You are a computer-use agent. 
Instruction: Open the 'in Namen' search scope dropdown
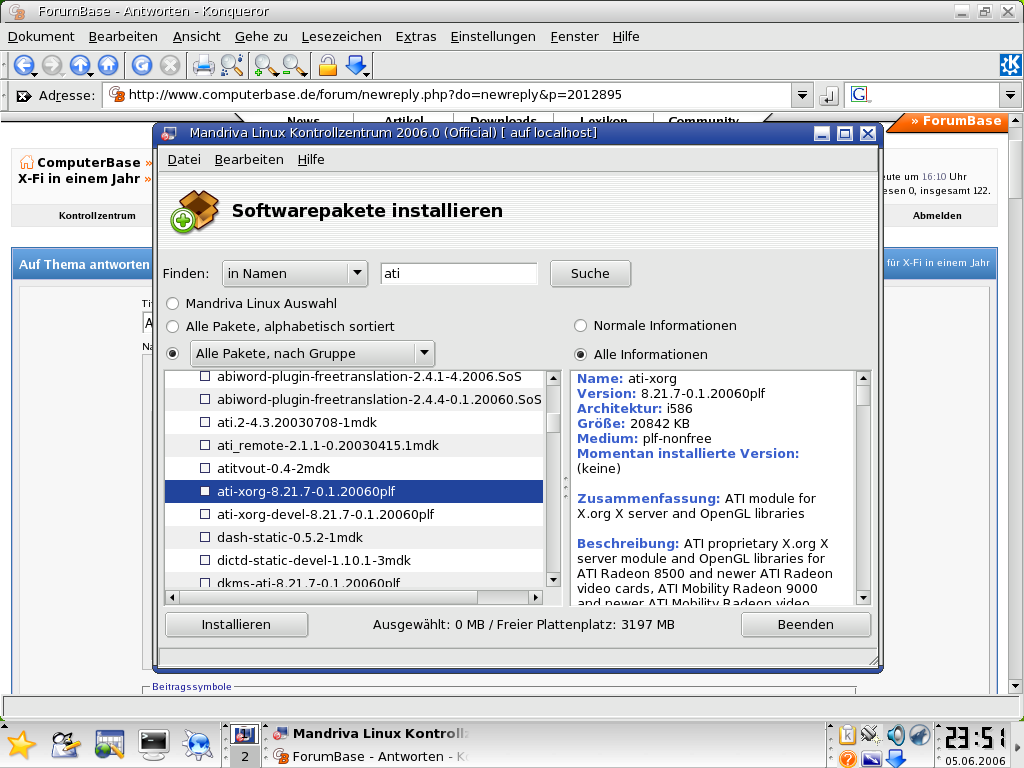[295, 274]
